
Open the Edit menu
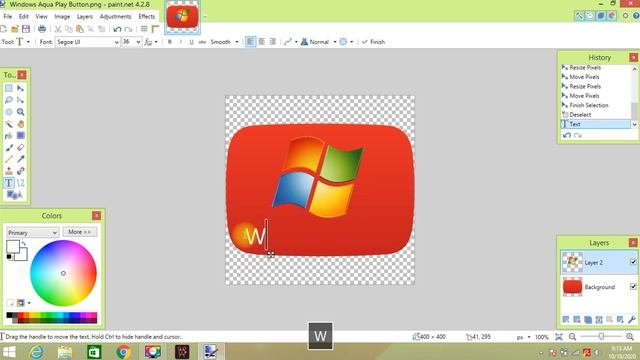tap(24, 16)
